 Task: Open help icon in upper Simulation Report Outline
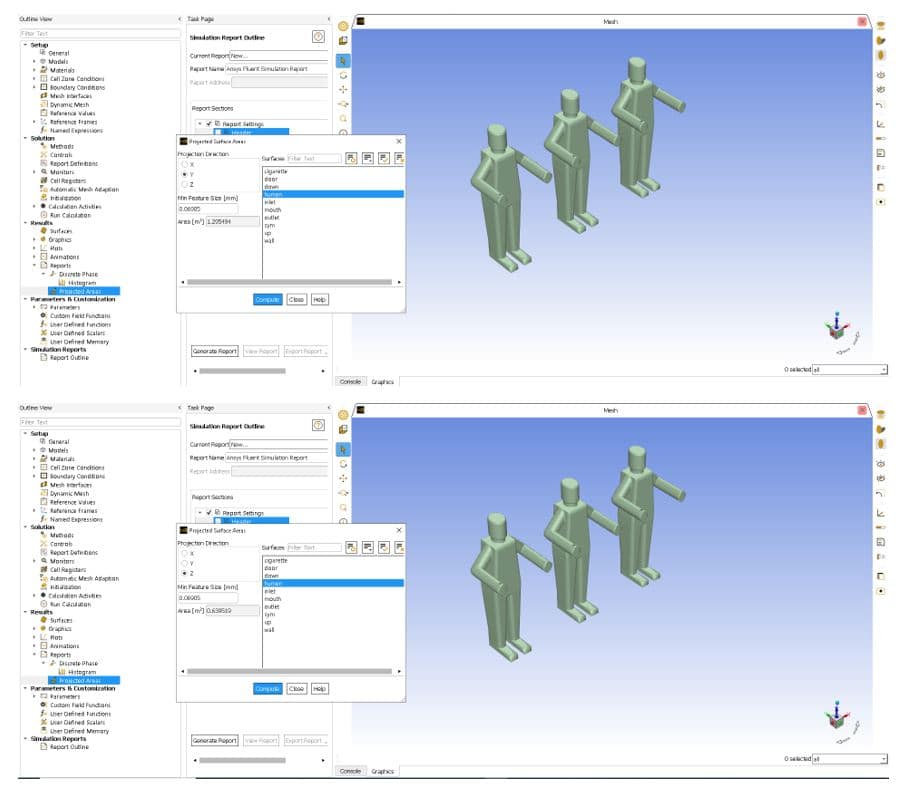click(x=318, y=36)
